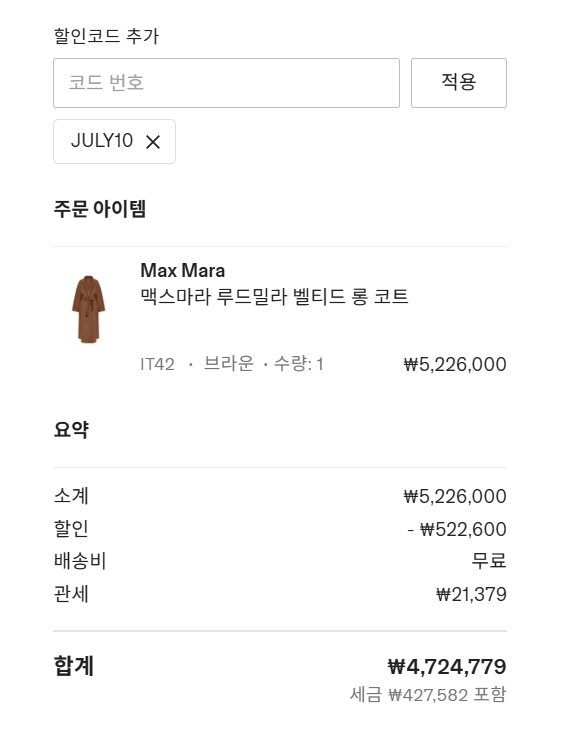Image resolution: width=574 pixels, height=729 pixels.
Task: Click the 브라운 color detail
Action: click(229, 363)
